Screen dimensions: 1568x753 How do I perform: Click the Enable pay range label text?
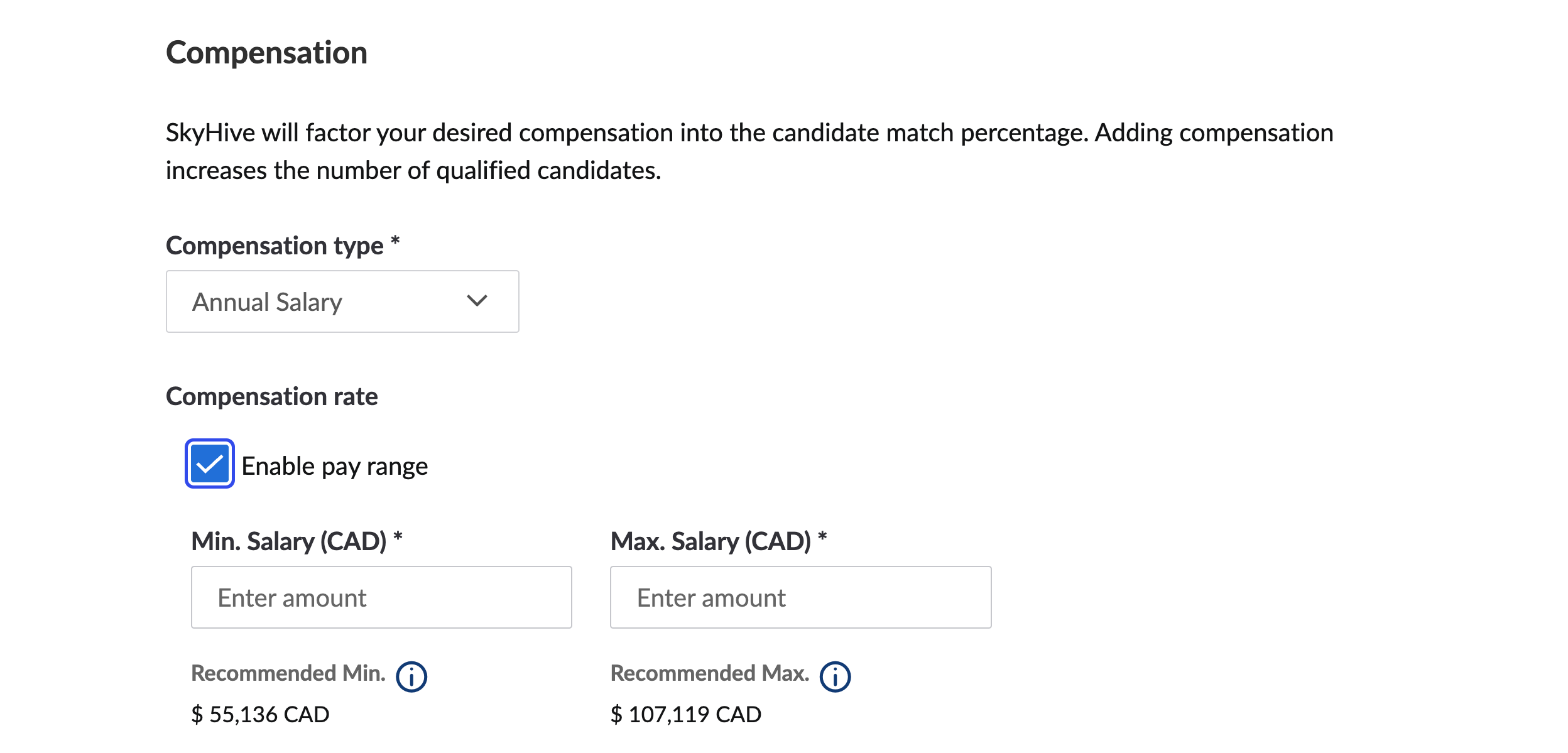[x=334, y=467]
